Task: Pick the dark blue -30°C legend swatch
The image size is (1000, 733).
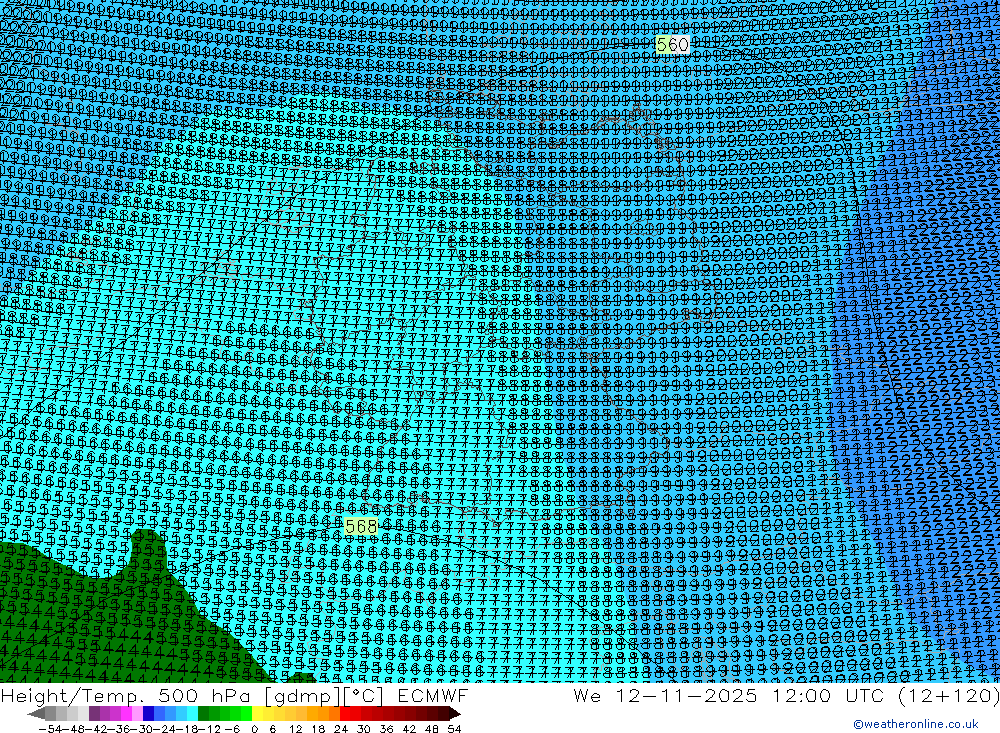Action: click(x=149, y=713)
